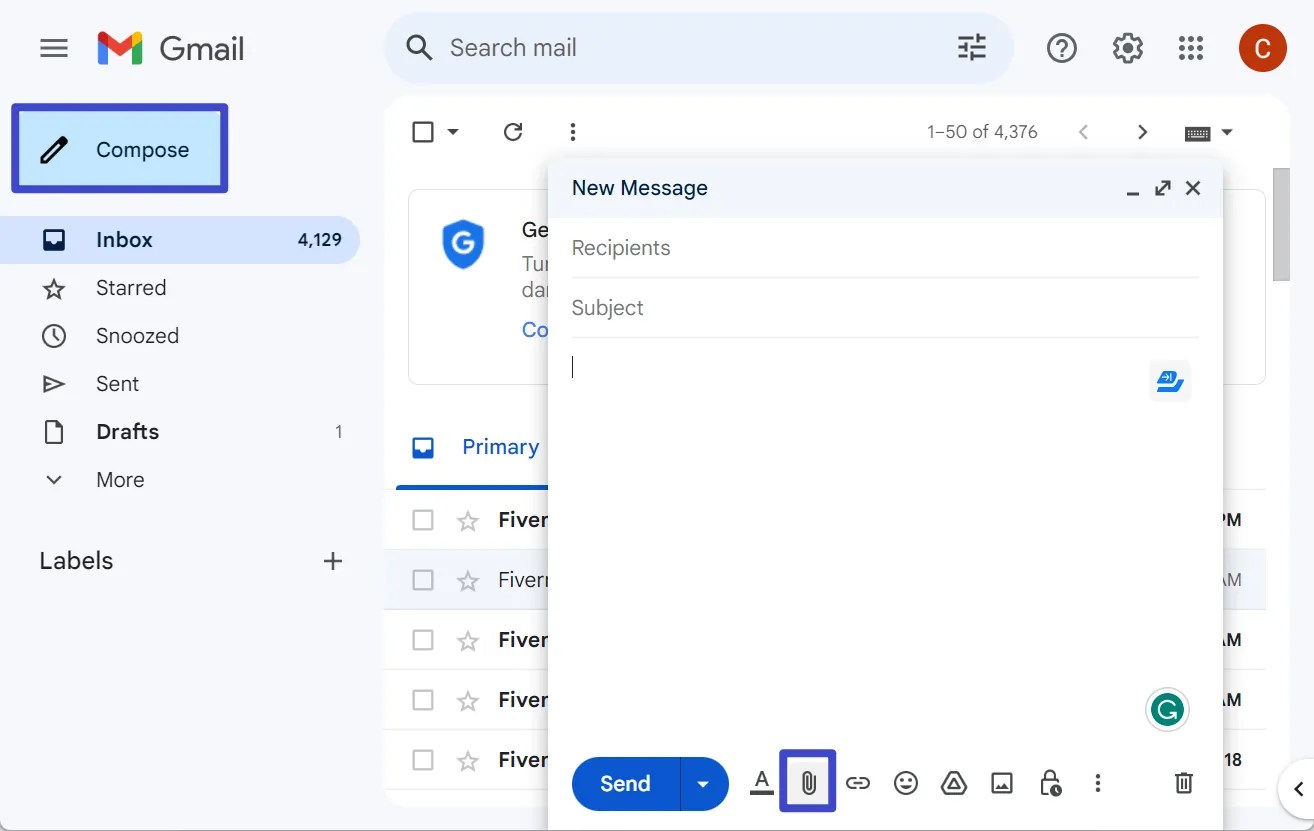Viewport: 1314px width, 831px height.
Task: Open the Insert link tool
Action: [x=858, y=783]
